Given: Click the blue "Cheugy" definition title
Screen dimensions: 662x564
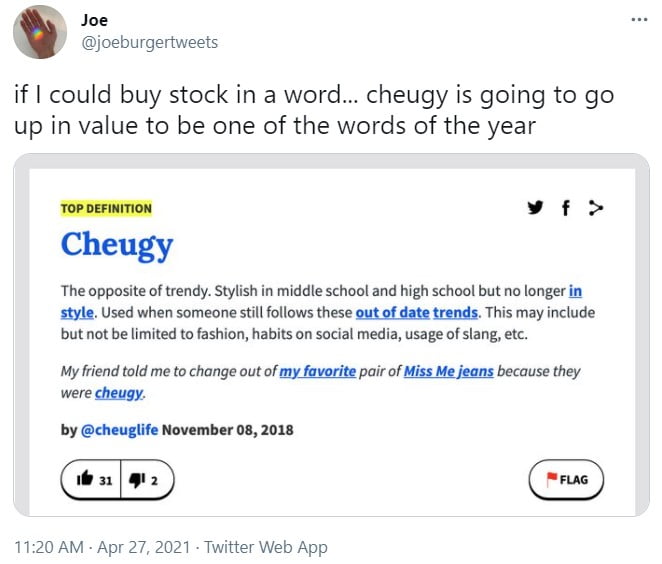Looking at the screenshot, I should (116, 245).
